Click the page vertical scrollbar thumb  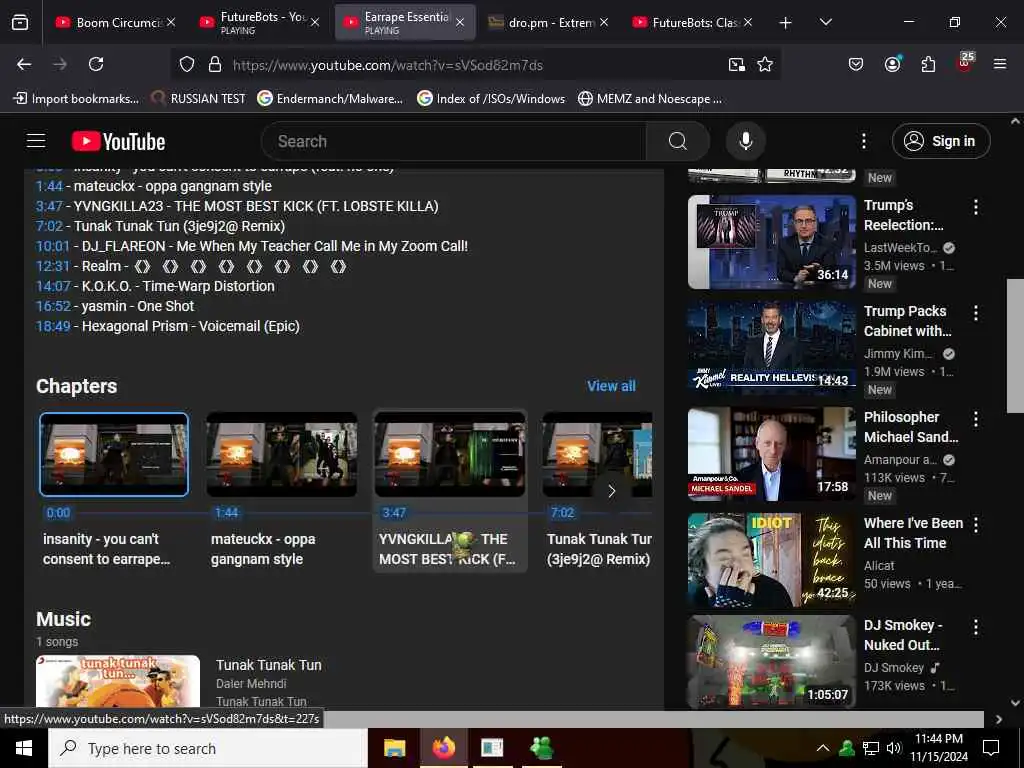click(x=1015, y=346)
